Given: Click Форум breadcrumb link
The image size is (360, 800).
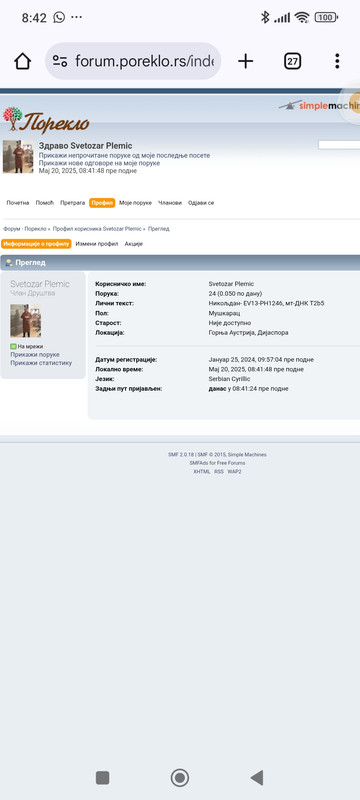Looking at the screenshot, I should coord(11,229).
